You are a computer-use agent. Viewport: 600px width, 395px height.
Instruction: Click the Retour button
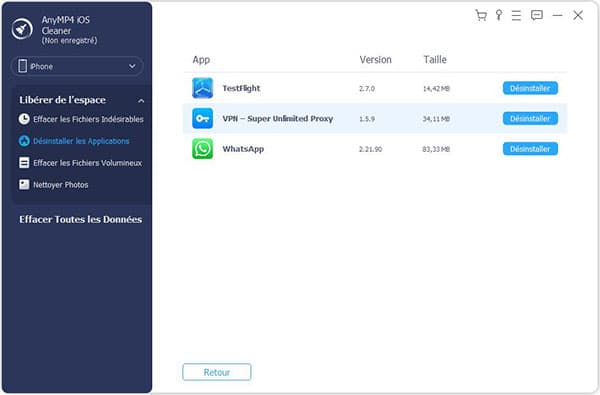217,372
